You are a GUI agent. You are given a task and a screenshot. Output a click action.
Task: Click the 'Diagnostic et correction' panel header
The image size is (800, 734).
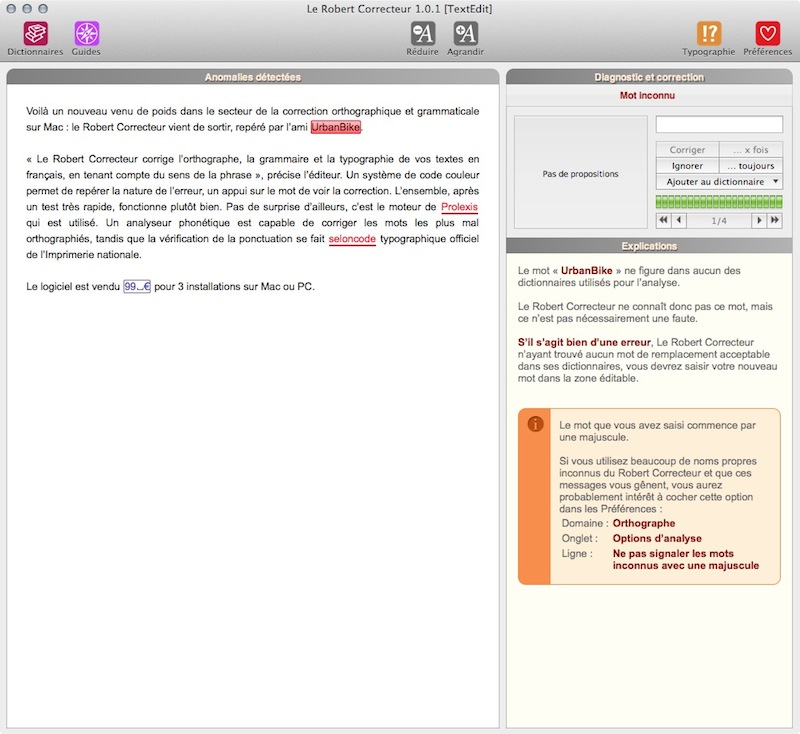click(x=649, y=77)
